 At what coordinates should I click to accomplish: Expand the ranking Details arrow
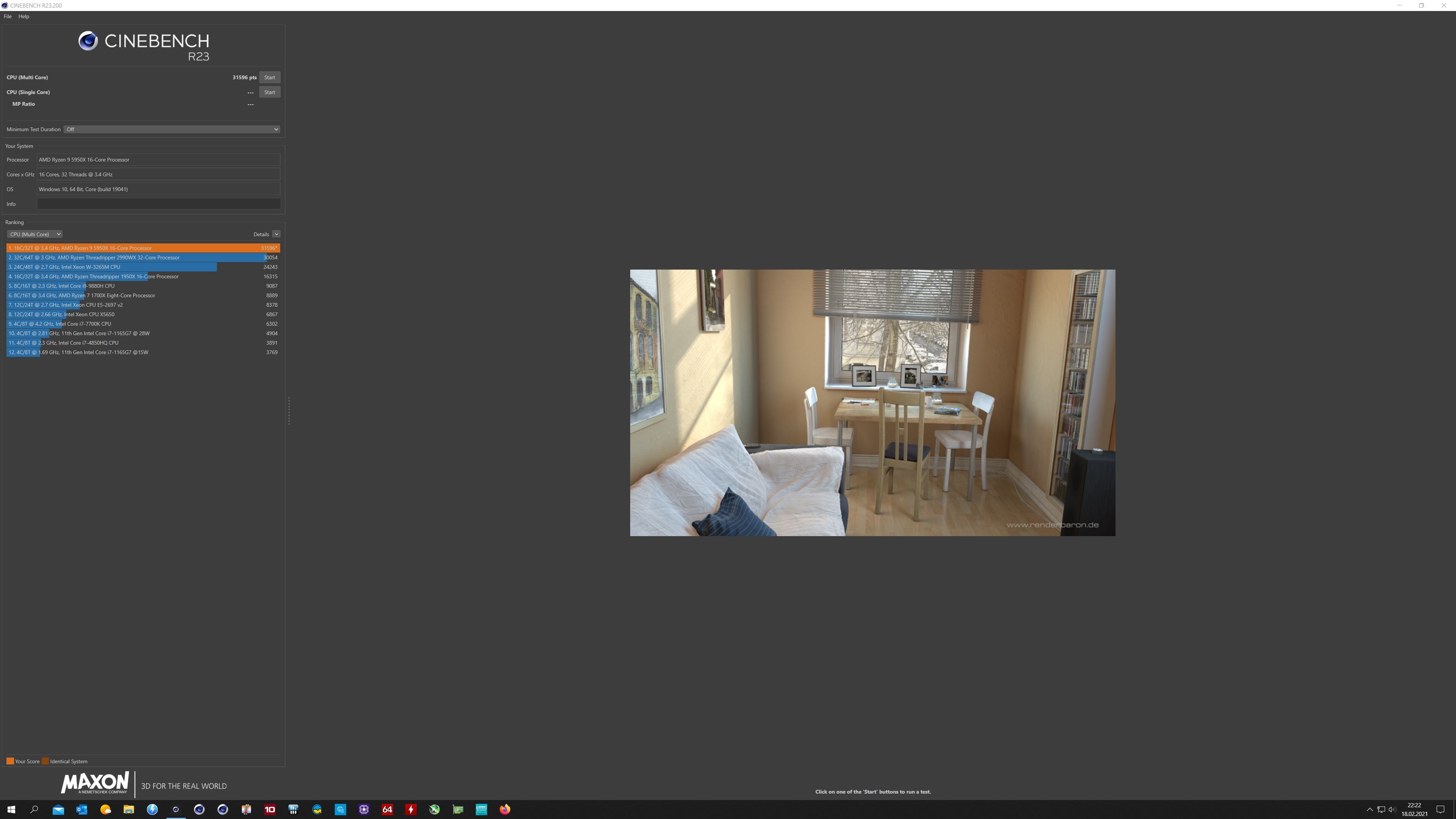coord(276,234)
